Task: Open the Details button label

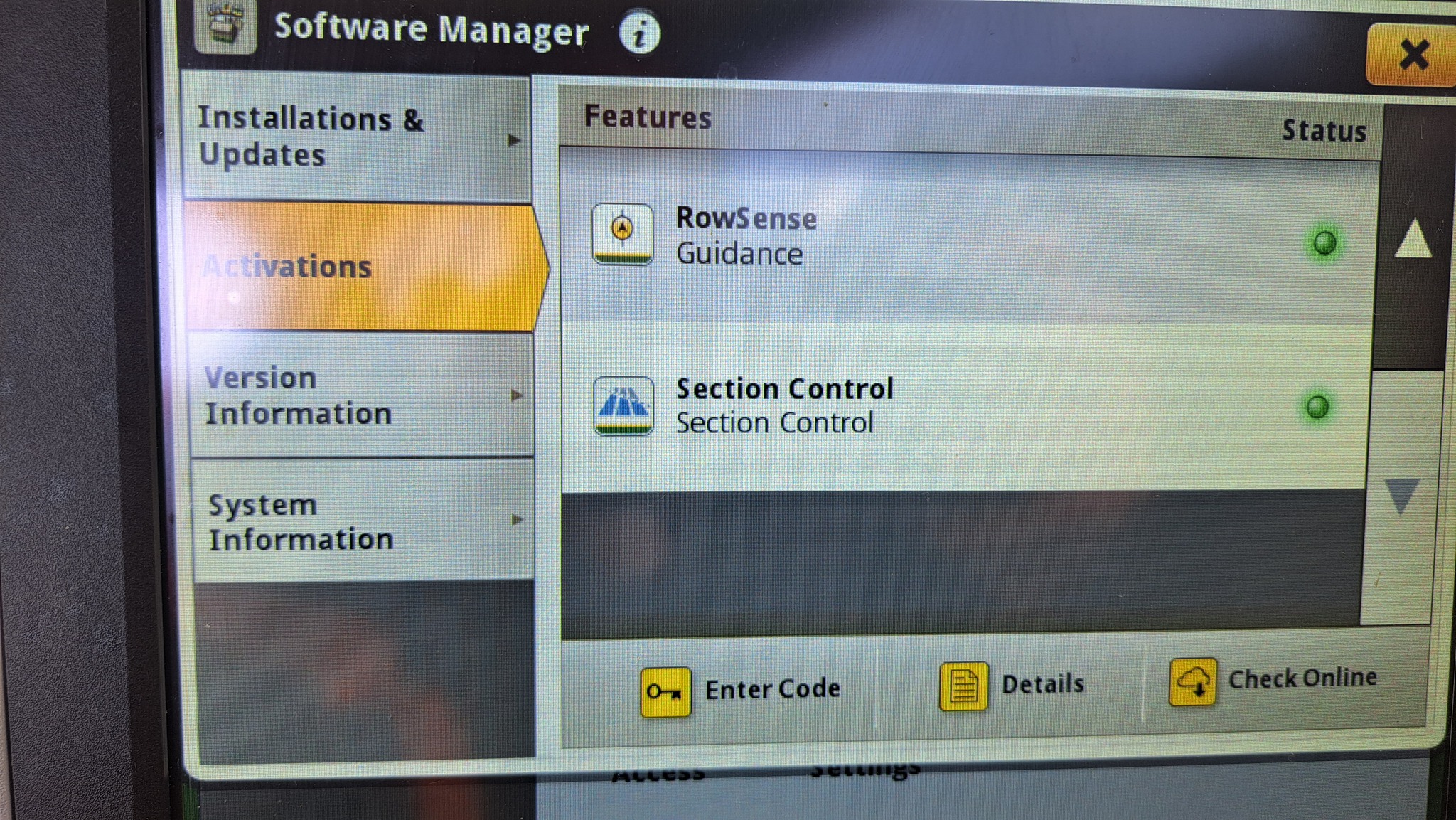Action: coord(1043,684)
